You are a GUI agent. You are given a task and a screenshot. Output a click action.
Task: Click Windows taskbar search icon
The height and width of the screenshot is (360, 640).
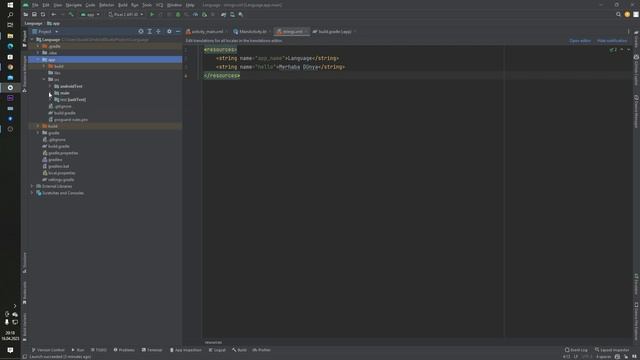point(10,15)
